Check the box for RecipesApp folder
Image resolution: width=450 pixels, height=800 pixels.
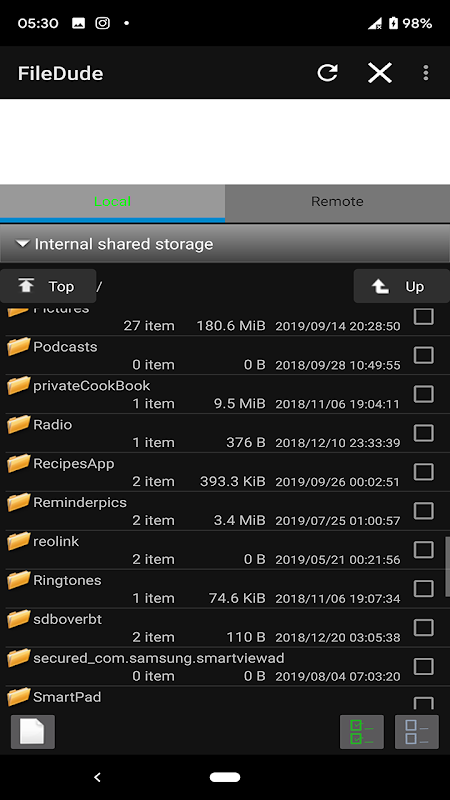click(423, 471)
